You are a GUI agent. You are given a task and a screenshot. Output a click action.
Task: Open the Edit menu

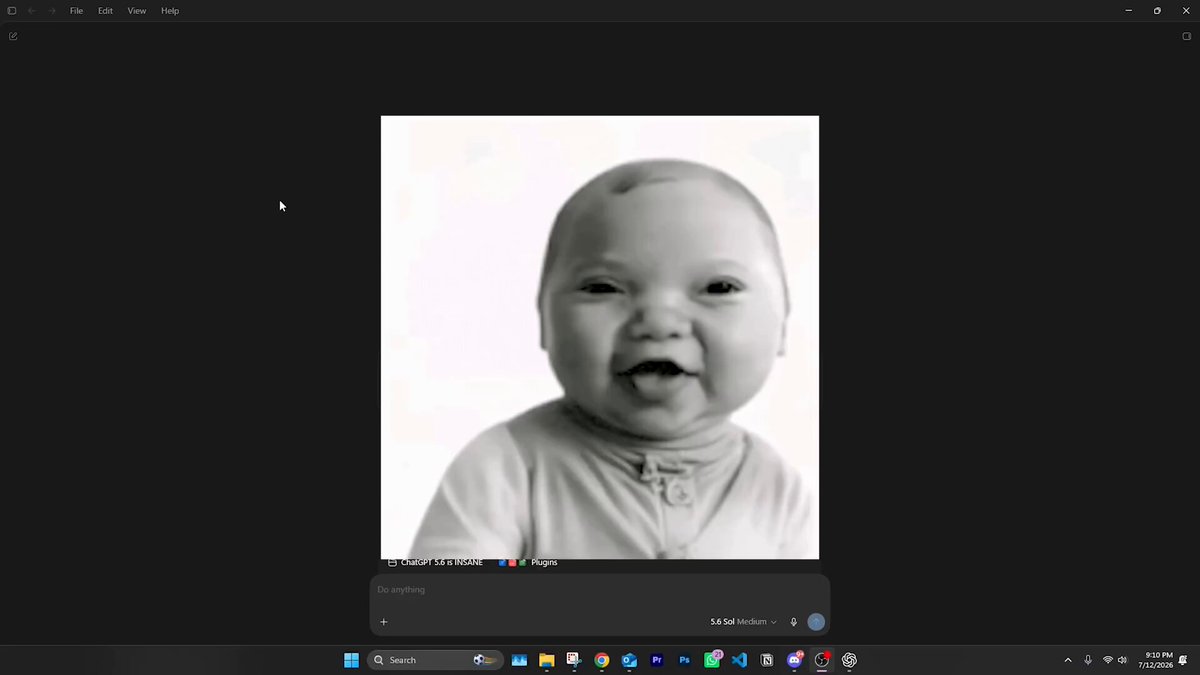105,11
